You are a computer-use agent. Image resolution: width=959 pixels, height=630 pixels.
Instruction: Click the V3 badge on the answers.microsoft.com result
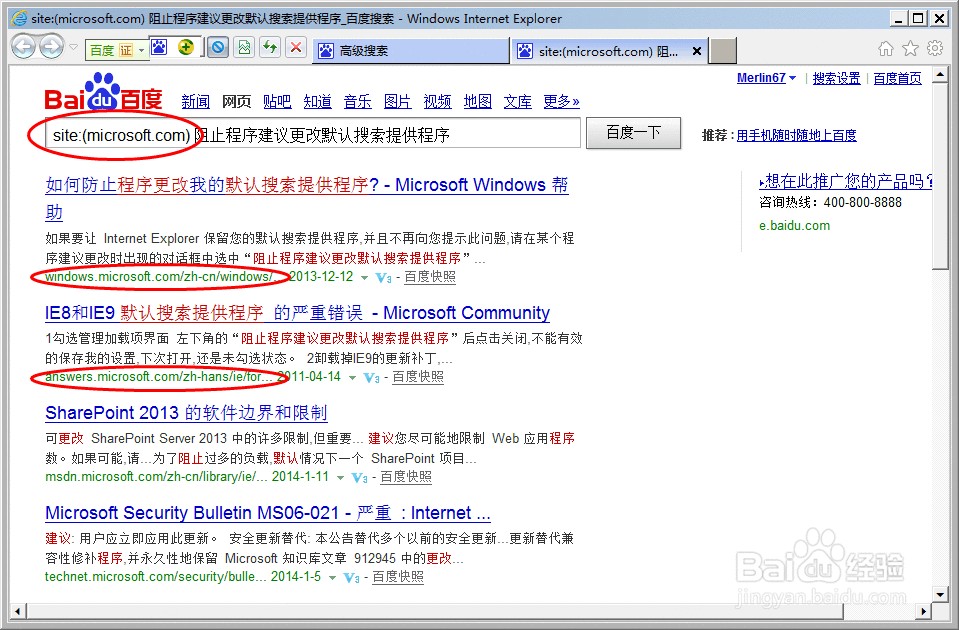pos(371,379)
